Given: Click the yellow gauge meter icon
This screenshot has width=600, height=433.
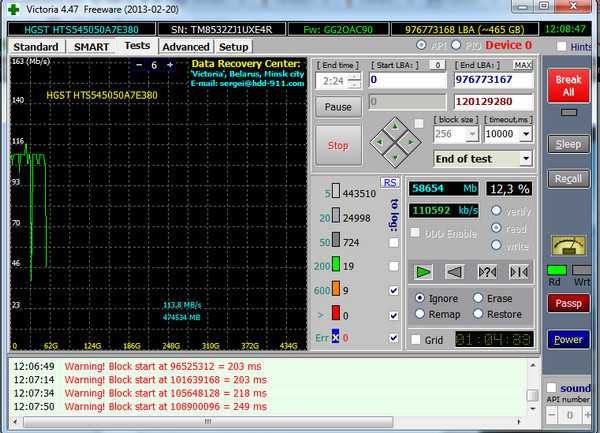Looking at the screenshot, I should click(x=568, y=246).
